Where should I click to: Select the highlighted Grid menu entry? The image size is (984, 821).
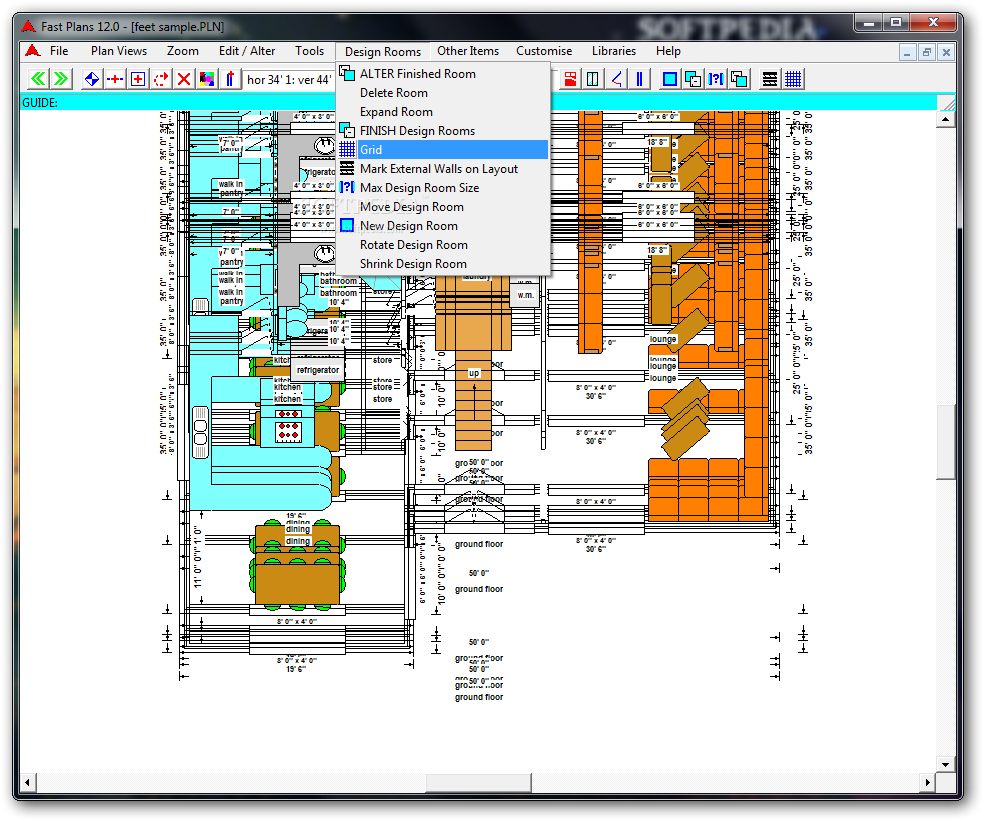443,149
